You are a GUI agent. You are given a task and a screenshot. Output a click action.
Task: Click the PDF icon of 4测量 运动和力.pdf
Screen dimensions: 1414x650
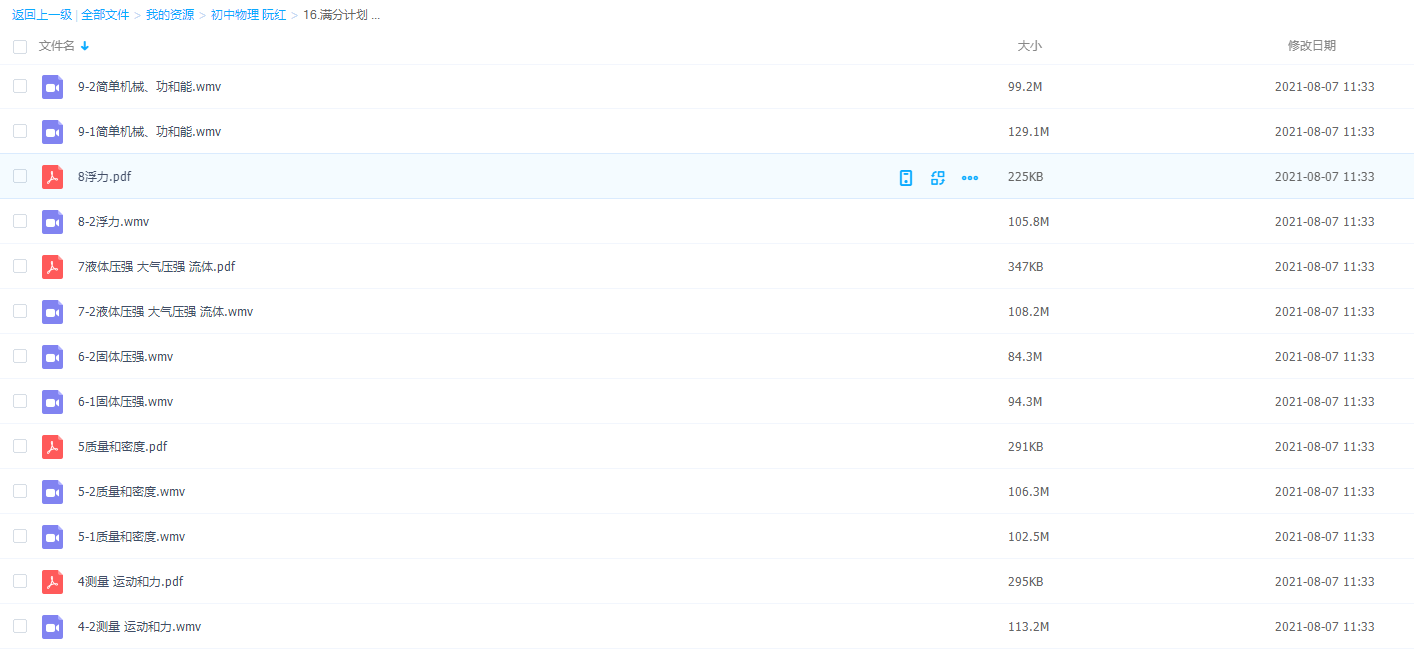(x=52, y=582)
